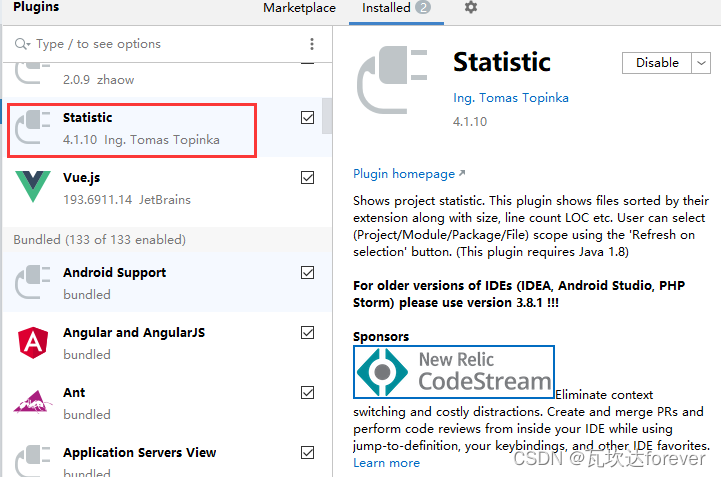Click the search magnifier icon
This screenshot has width=721, height=477.
[x=22, y=44]
